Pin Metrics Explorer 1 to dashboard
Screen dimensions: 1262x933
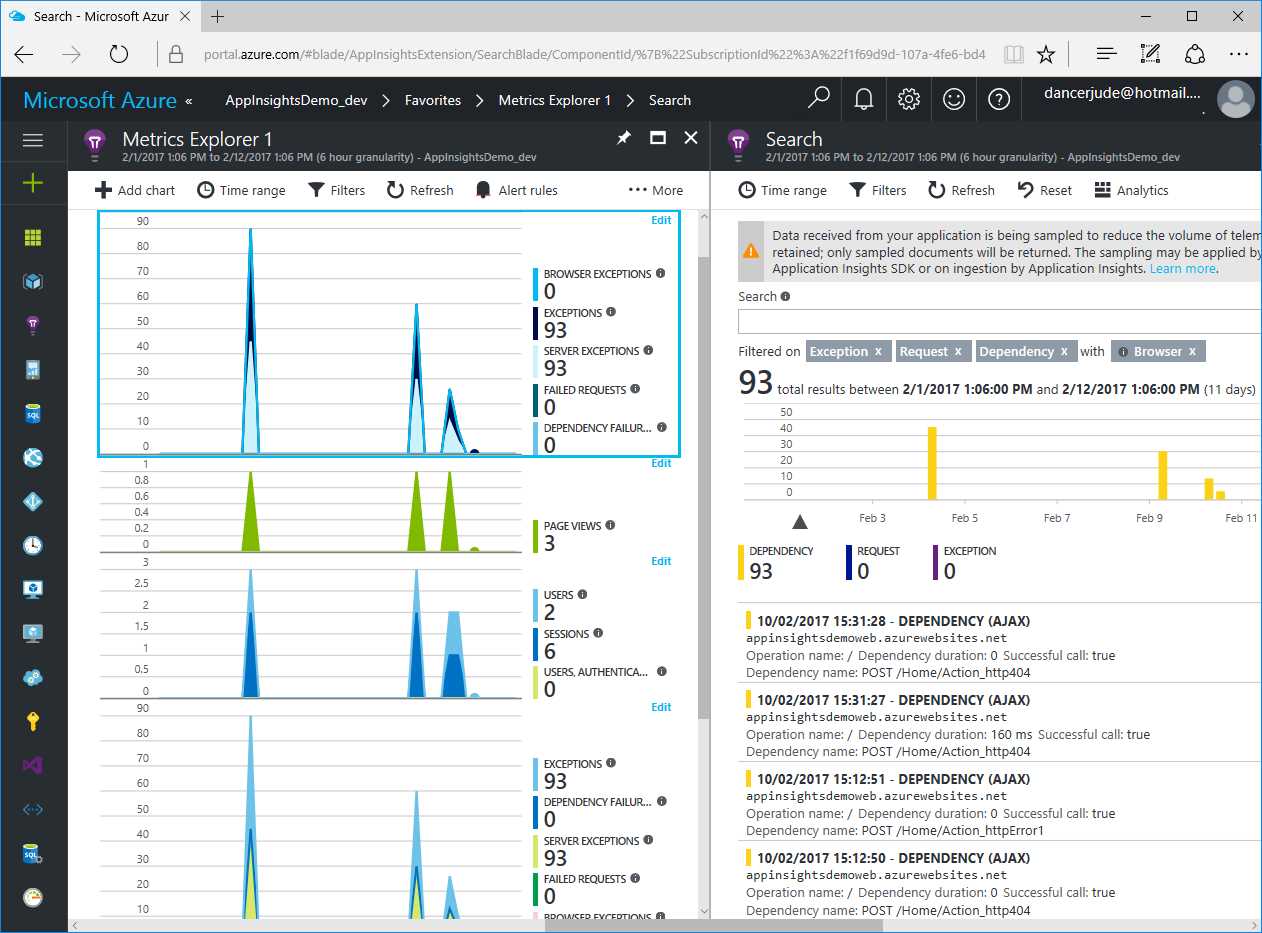click(623, 139)
